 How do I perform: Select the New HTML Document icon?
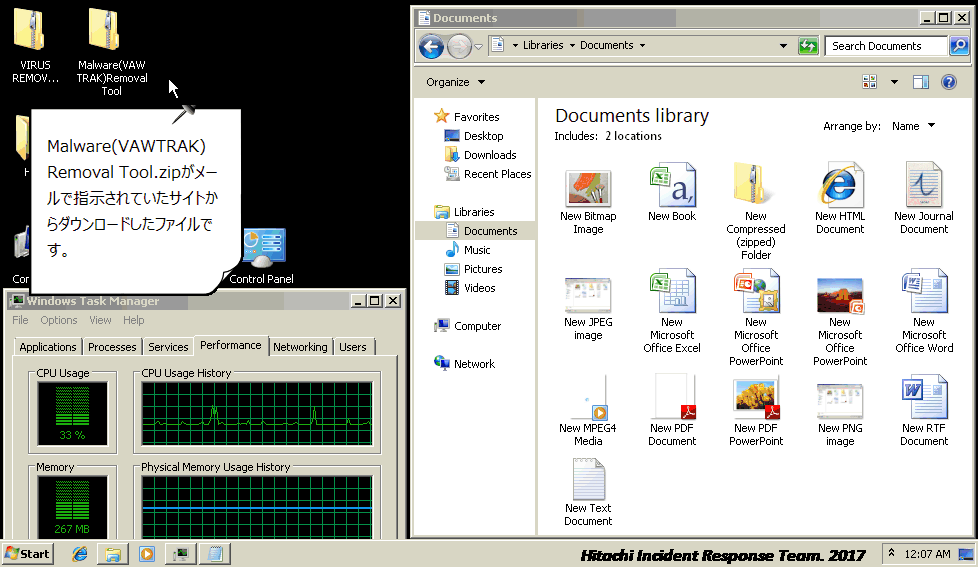point(839,198)
